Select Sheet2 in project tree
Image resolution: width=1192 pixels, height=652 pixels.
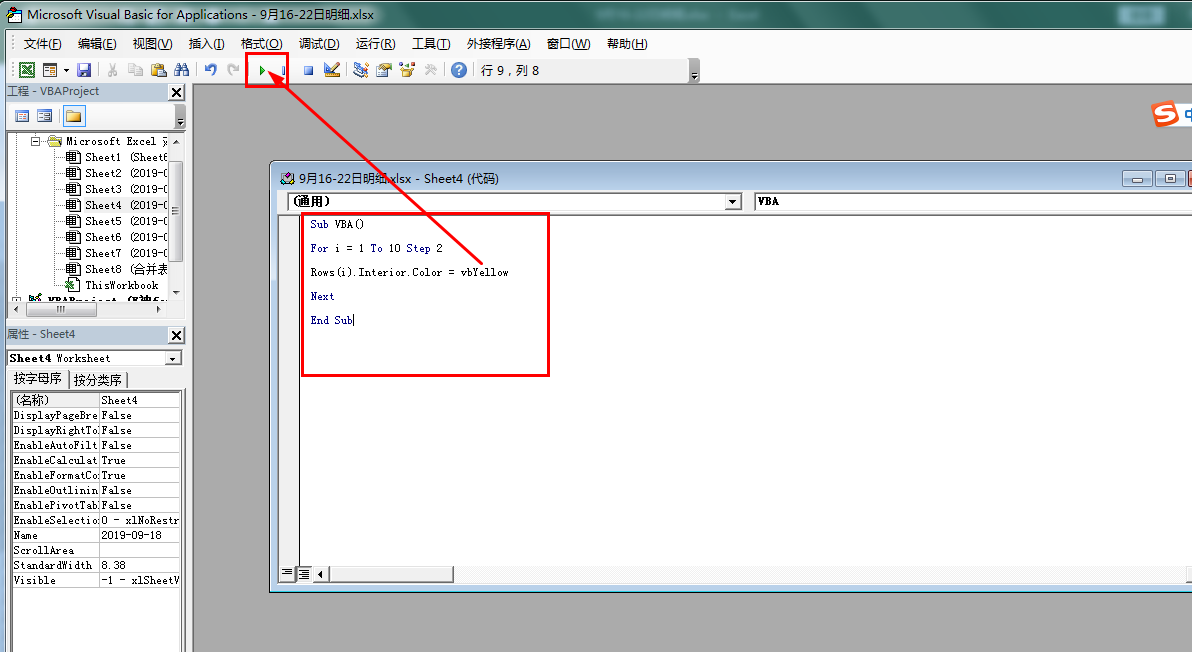point(116,173)
